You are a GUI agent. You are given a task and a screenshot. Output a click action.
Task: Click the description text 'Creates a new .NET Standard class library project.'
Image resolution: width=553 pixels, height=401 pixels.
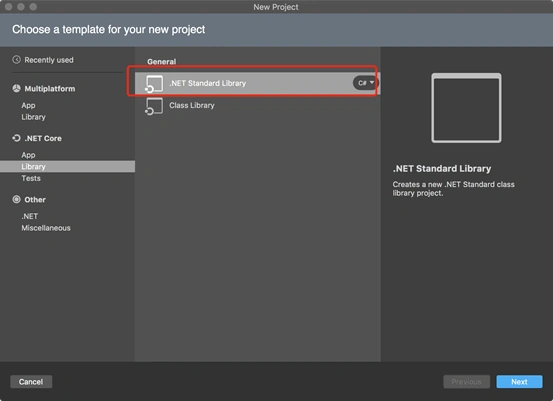click(x=454, y=189)
